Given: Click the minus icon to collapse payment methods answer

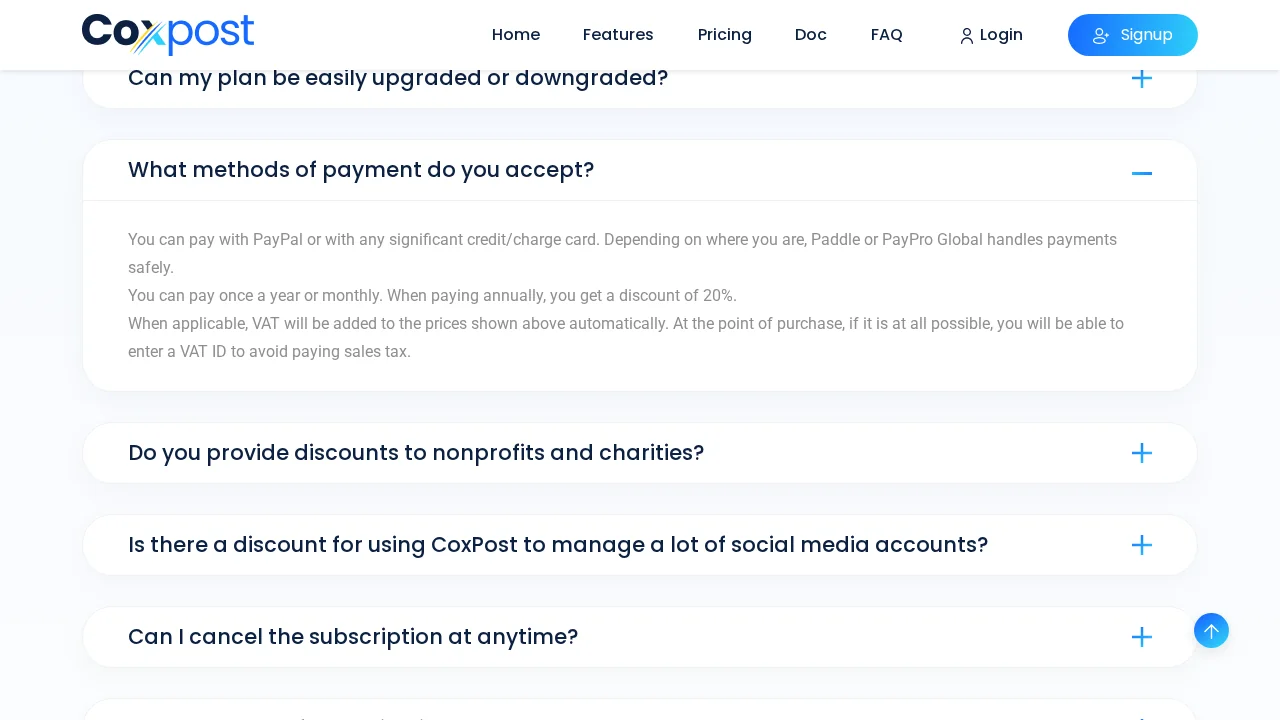Looking at the screenshot, I should [x=1141, y=173].
